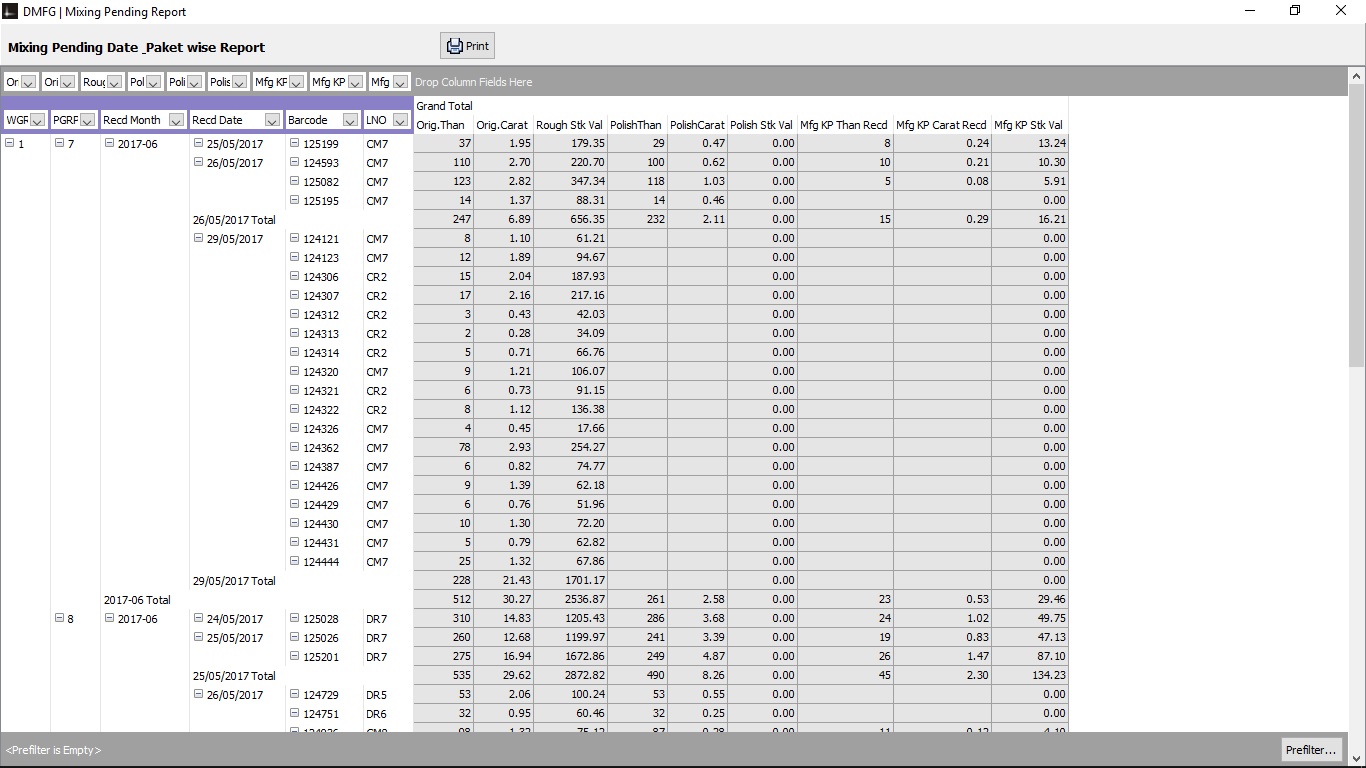Select the '2017-06 Total' row label

tap(137, 599)
